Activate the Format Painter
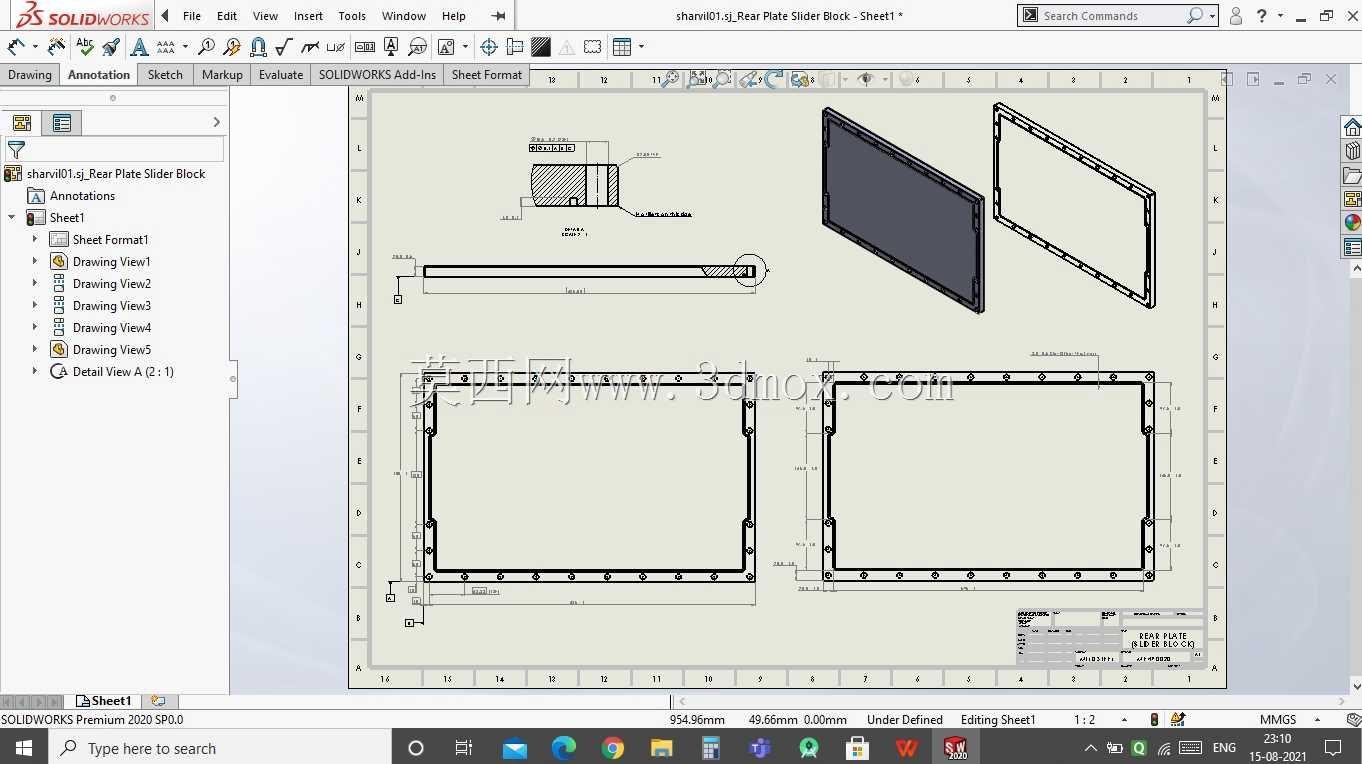This screenshot has height=764, width=1362. pos(111,46)
